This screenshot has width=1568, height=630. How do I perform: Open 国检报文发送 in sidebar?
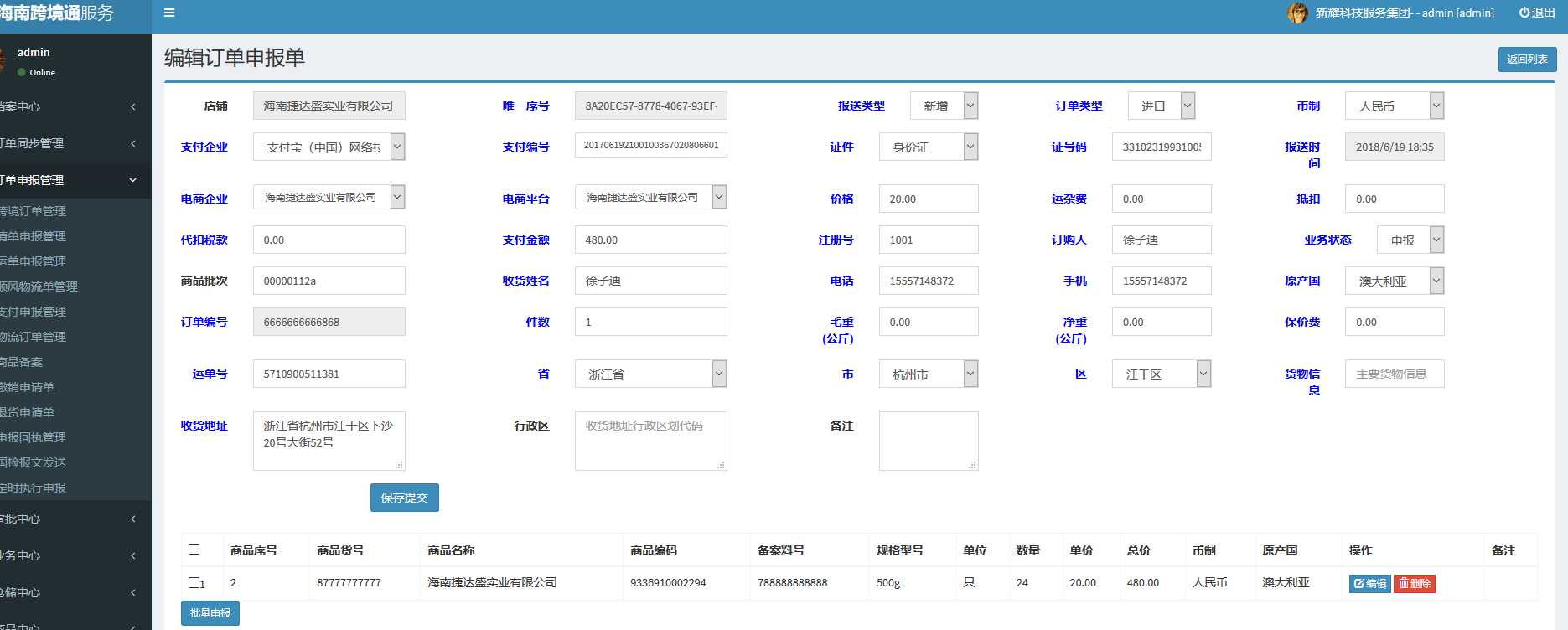pos(34,462)
